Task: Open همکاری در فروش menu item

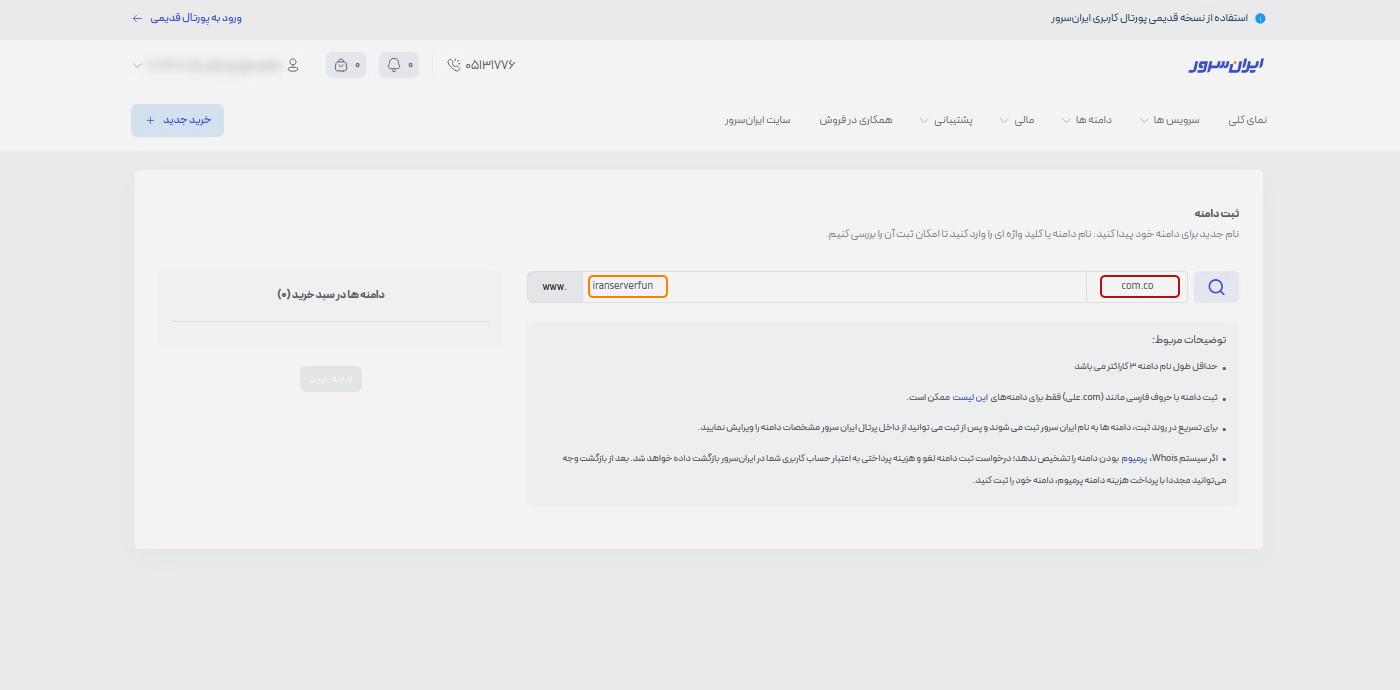Action: 856,120
